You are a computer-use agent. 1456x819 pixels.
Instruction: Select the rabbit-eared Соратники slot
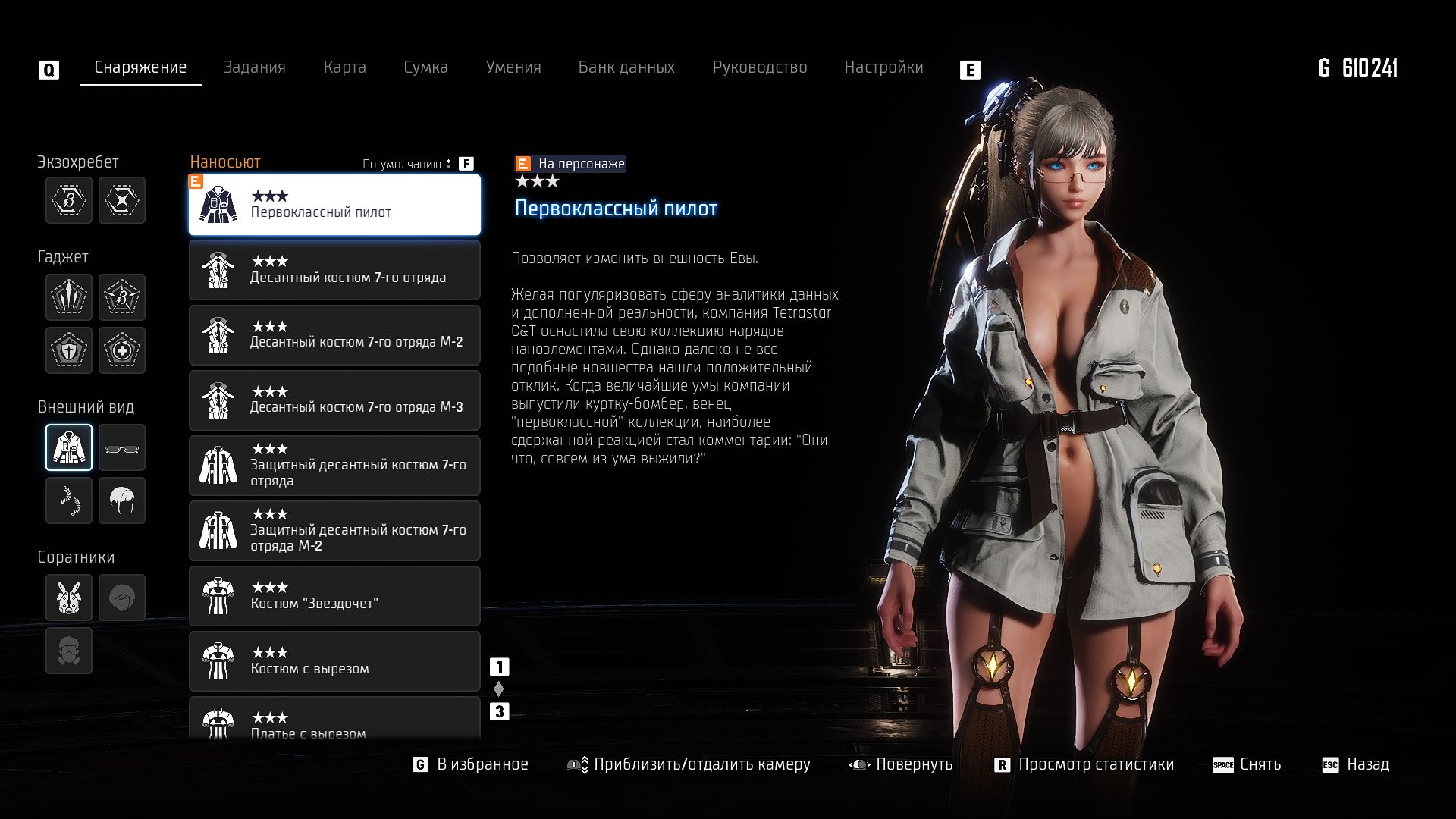click(69, 598)
